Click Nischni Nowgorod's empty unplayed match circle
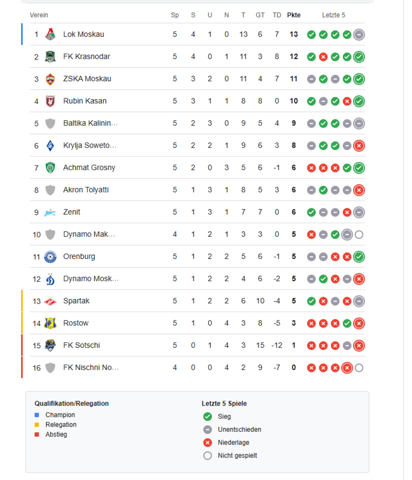The width and height of the screenshot is (412, 480). (359, 368)
